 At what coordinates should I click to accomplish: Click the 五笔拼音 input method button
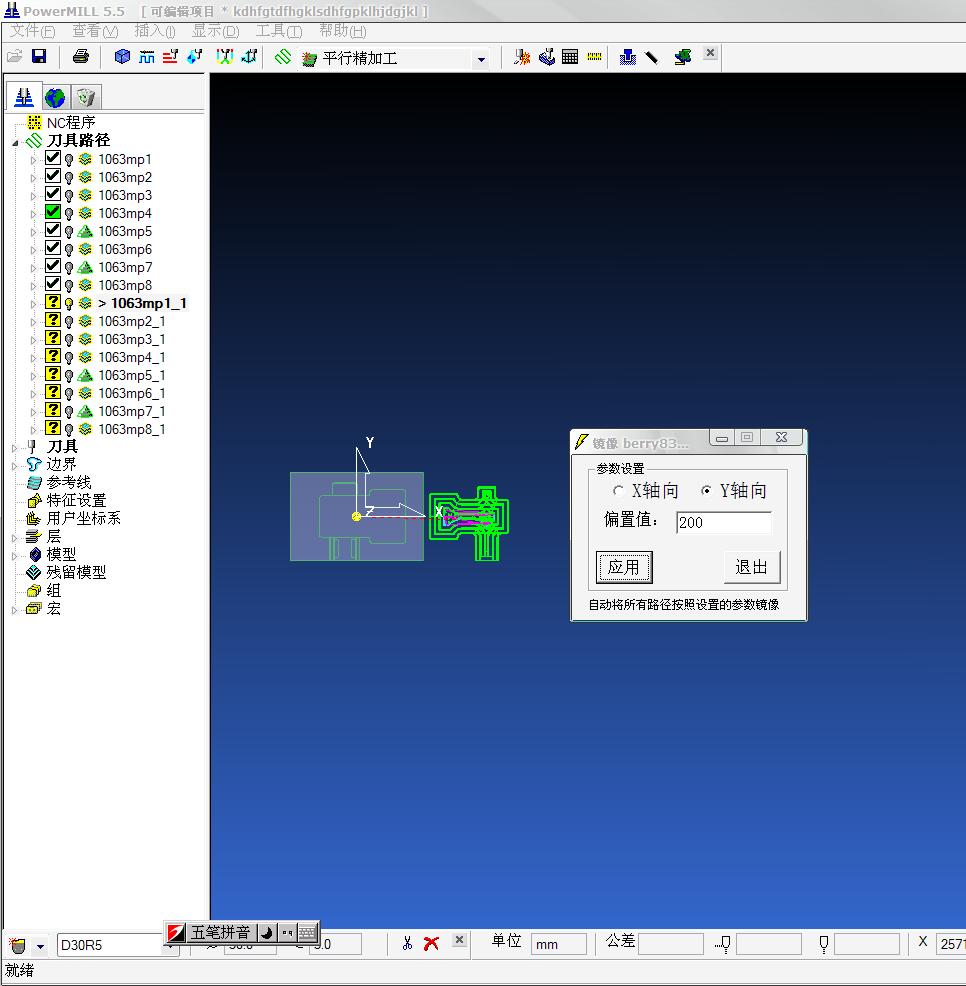coord(220,932)
